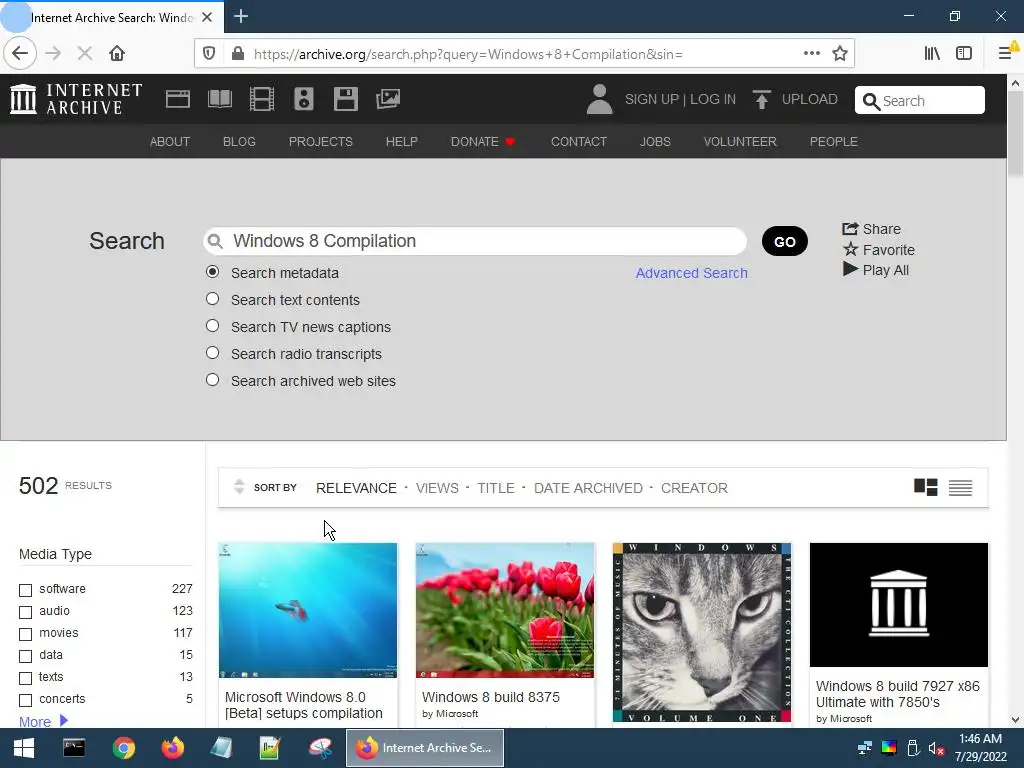Click the upload arrow icon
Image resolution: width=1024 pixels, height=768 pixels.
click(x=761, y=99)
